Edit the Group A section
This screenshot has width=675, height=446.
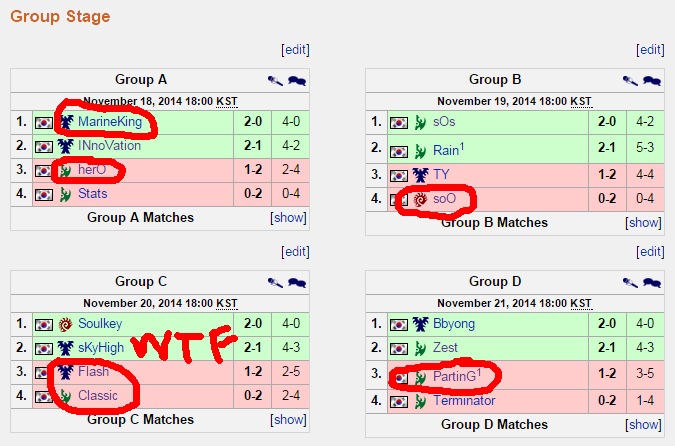[295, 49]
